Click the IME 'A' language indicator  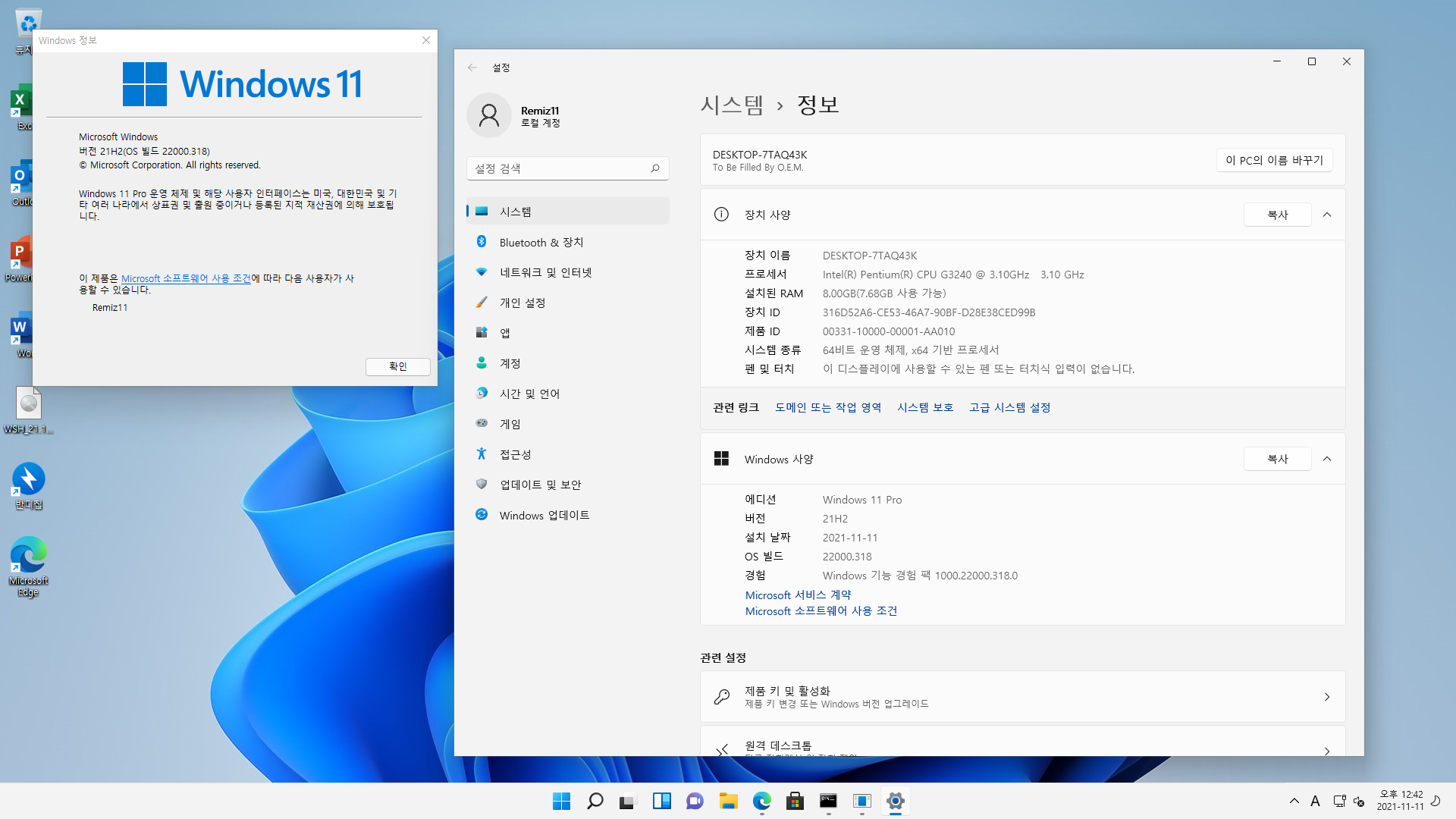[x=1316, y=801]
